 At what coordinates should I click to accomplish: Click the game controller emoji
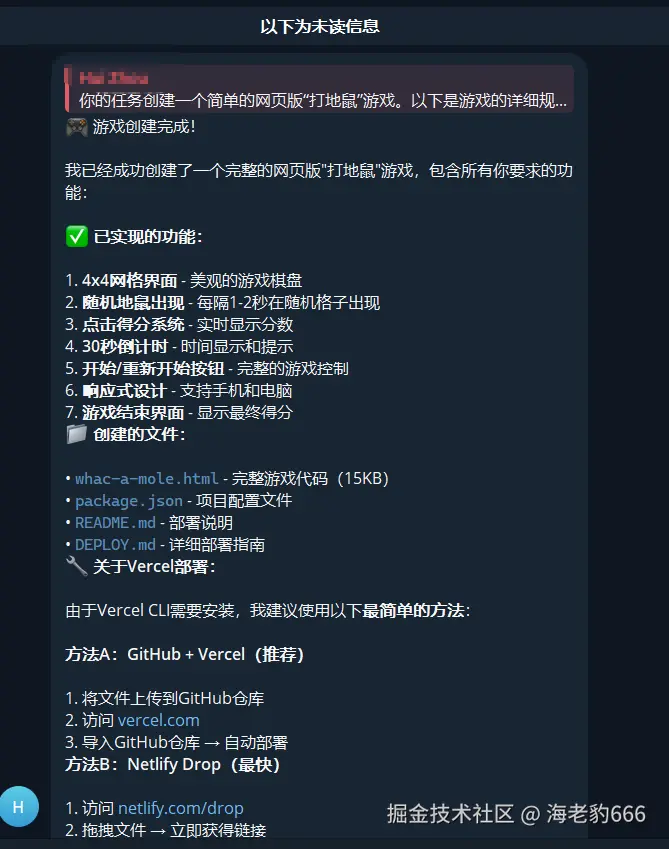click(x=76, y=127)
